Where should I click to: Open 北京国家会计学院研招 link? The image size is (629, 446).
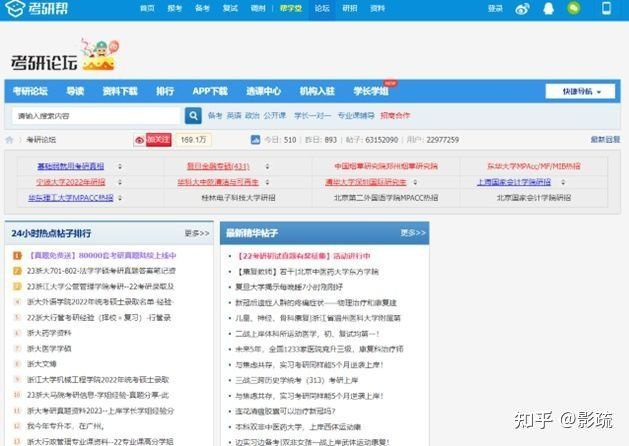[534, 198]
